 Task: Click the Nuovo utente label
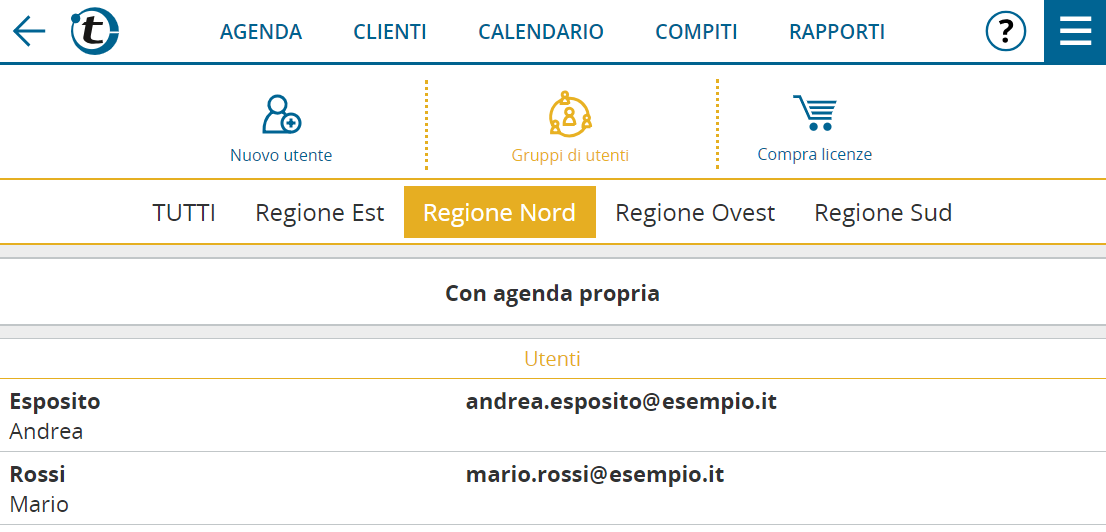click(x=281, y=155)
